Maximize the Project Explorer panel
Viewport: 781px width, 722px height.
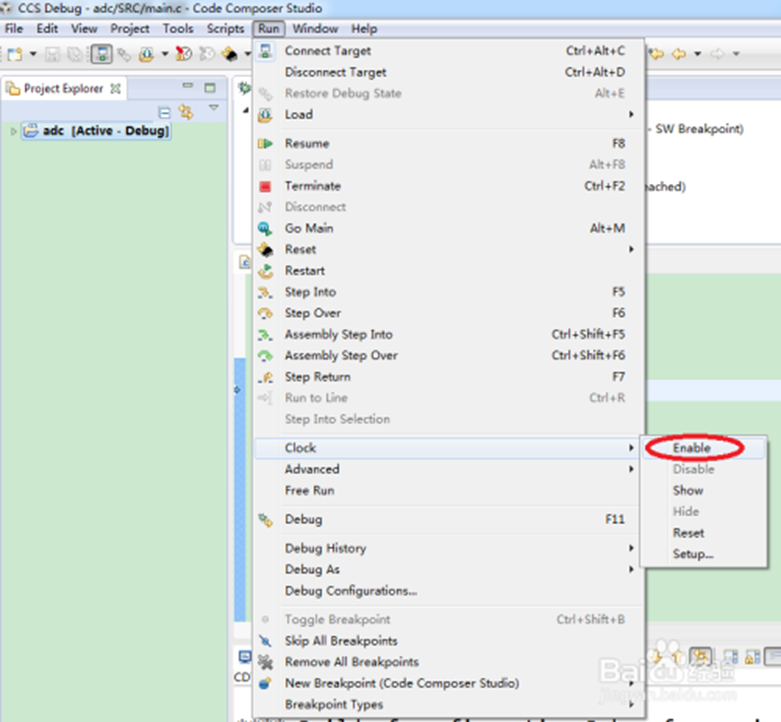[x=210, y=88]
